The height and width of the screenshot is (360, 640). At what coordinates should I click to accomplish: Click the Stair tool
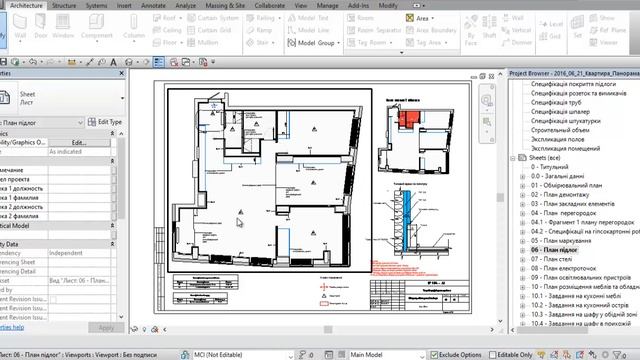(260, 42)
